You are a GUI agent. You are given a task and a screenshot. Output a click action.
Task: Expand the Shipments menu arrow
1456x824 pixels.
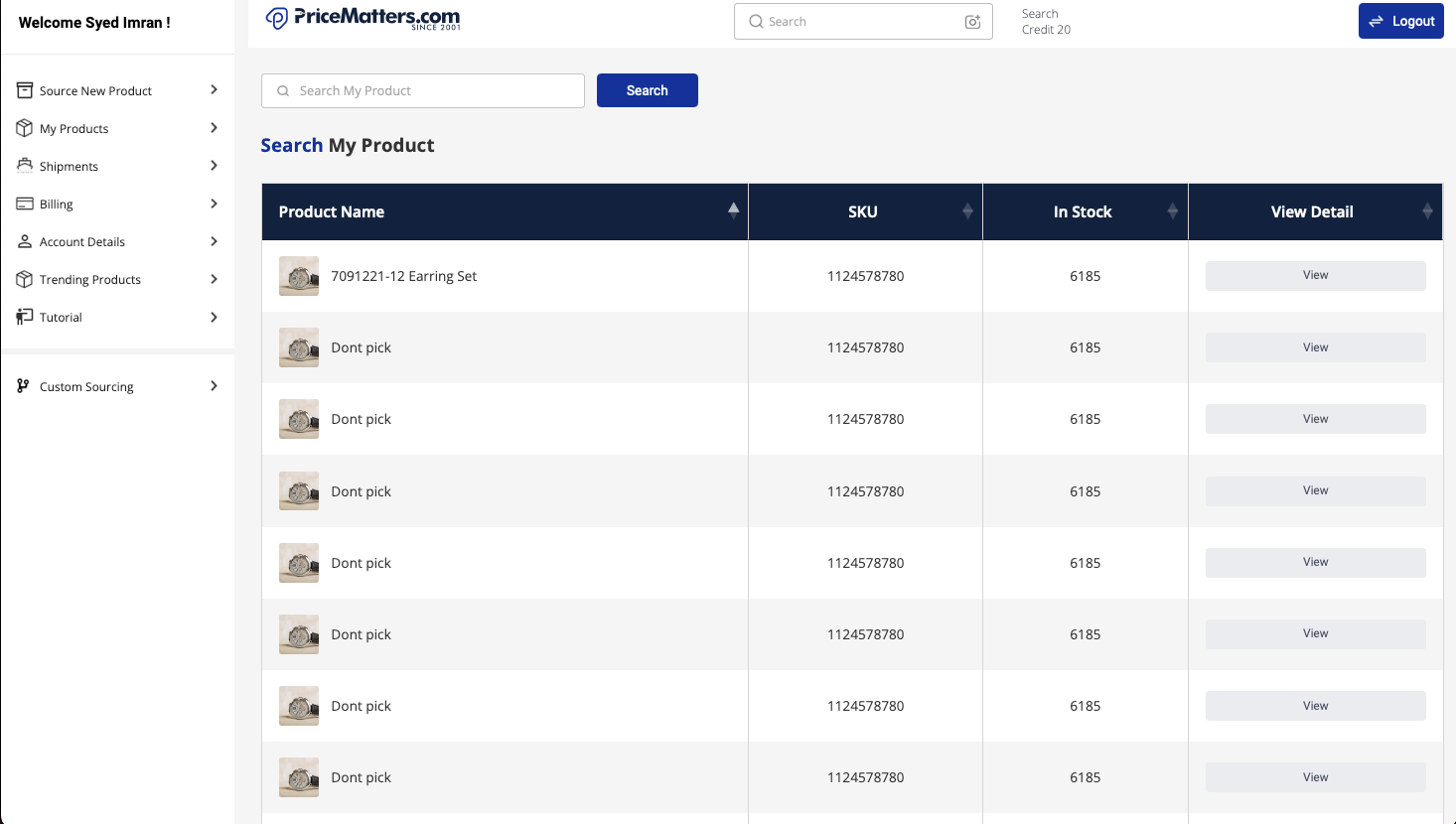tap(214, 166)
